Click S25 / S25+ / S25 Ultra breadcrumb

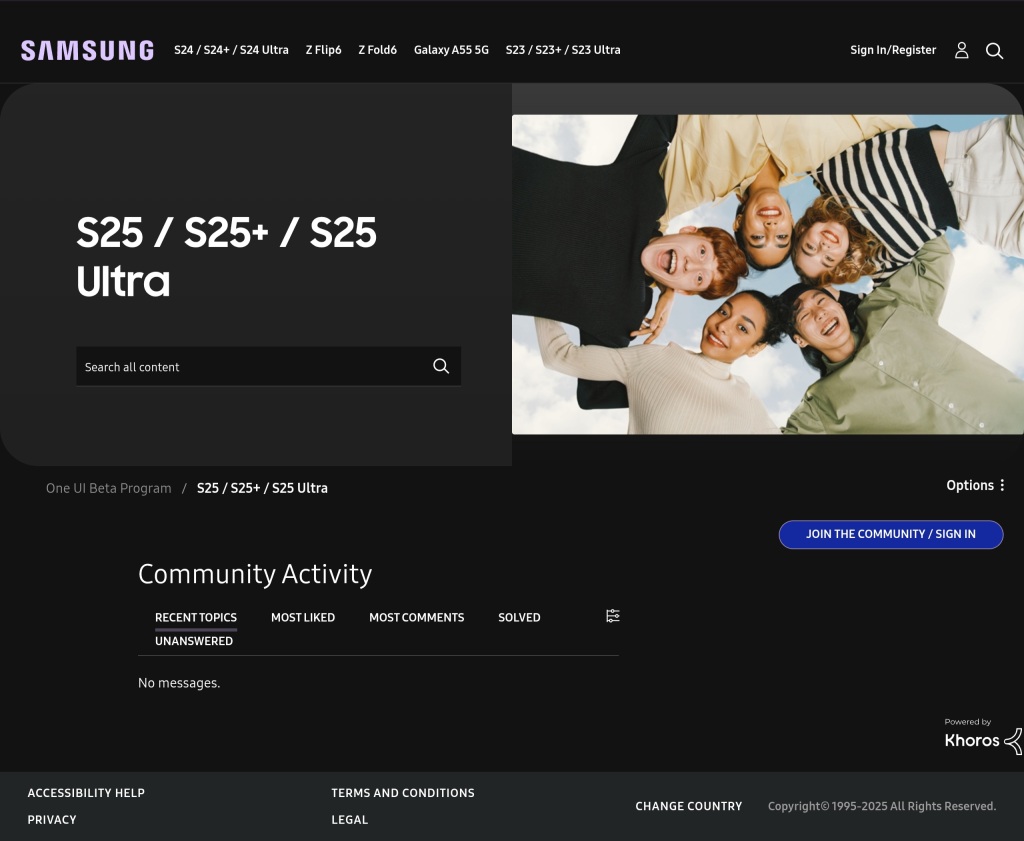[x=262, y=488]
